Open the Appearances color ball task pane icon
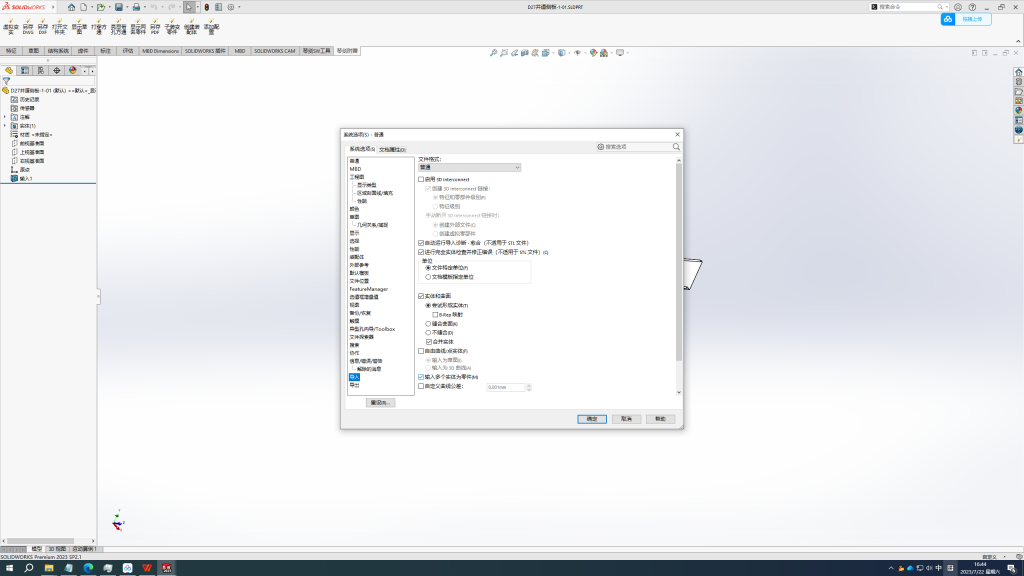This screenshot has height=576, width=1024. pos(1018,110)
